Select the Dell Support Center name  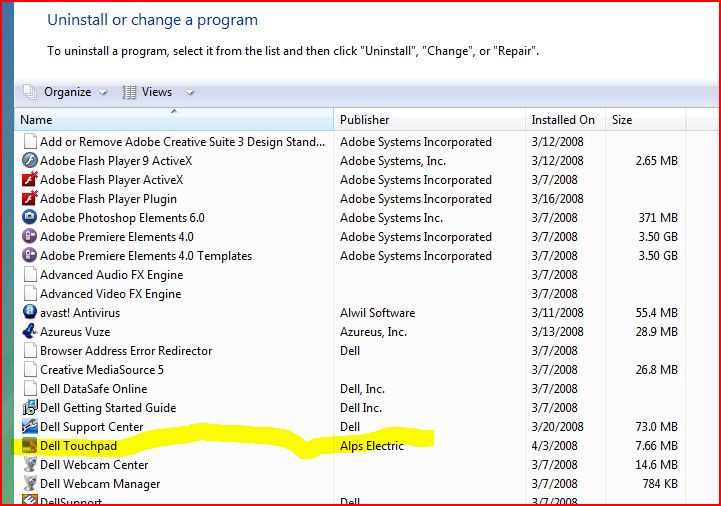point(92,427)
